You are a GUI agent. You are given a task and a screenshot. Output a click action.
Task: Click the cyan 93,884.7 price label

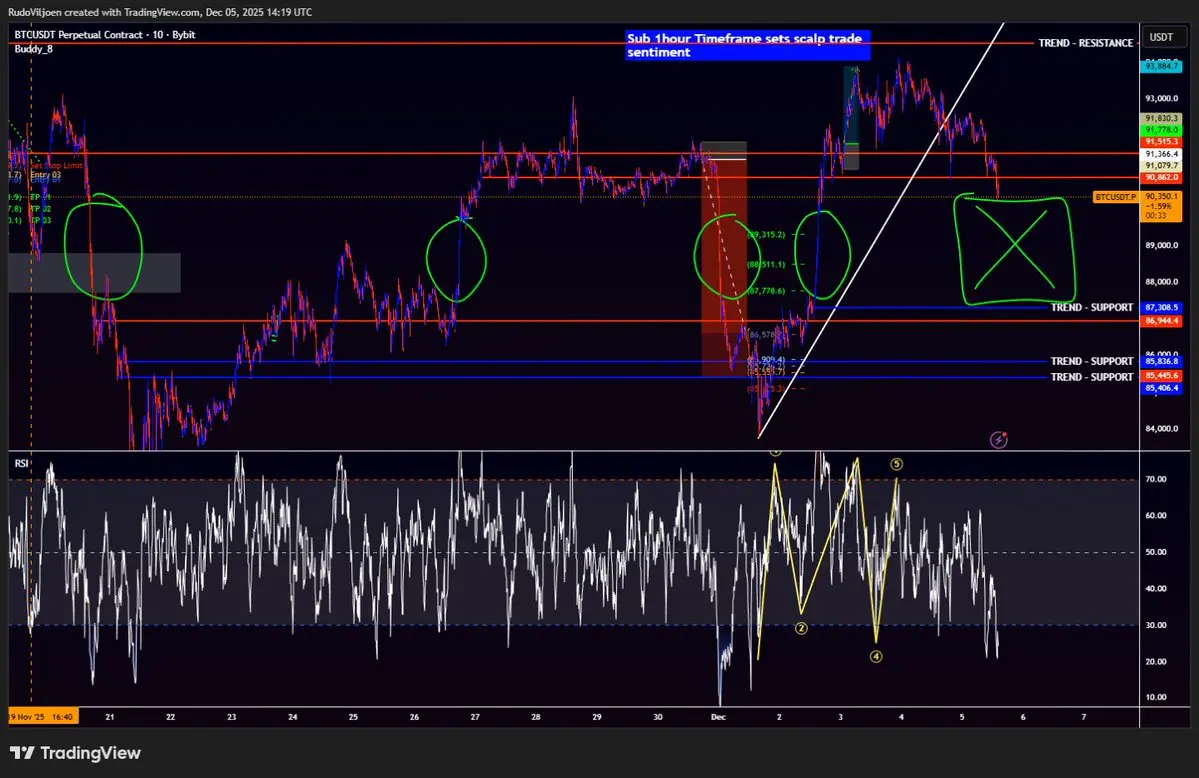coord(1162,67)
